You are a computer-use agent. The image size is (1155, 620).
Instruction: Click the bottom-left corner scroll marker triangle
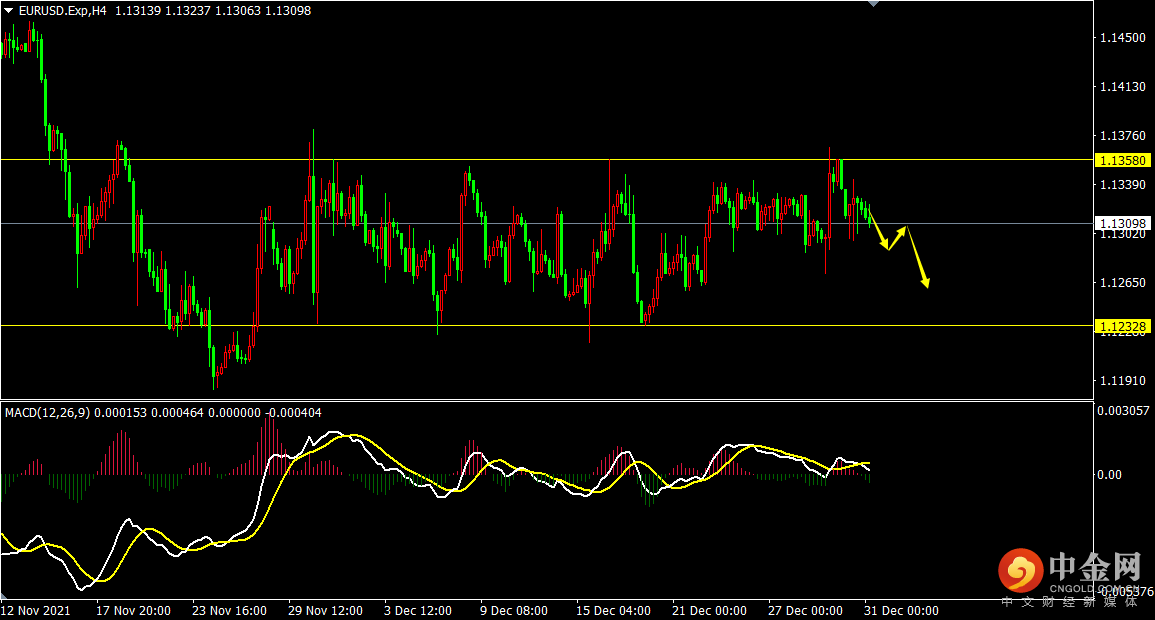(x=4, y=595)
